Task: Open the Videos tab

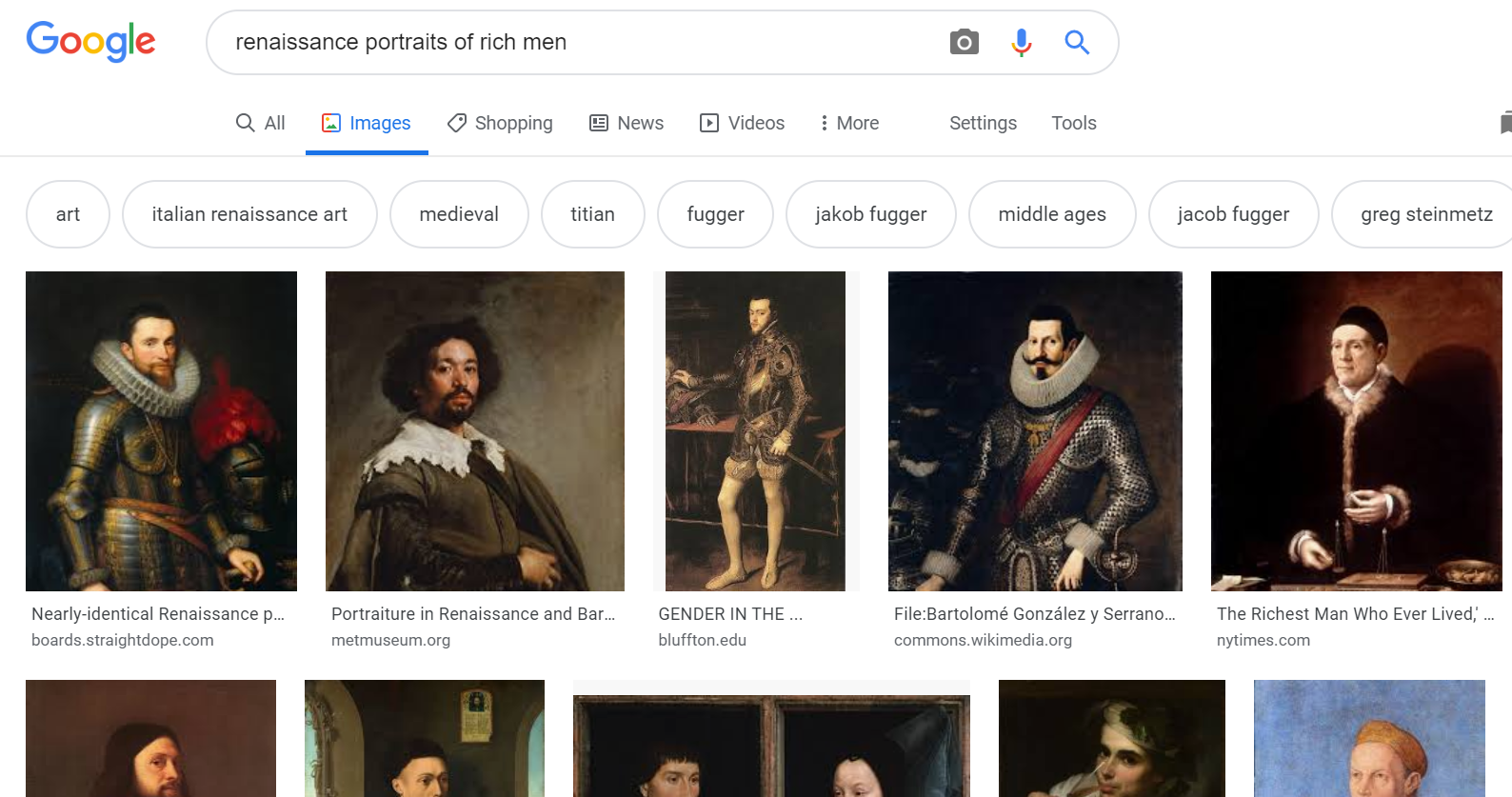Action: coord(742,123)
